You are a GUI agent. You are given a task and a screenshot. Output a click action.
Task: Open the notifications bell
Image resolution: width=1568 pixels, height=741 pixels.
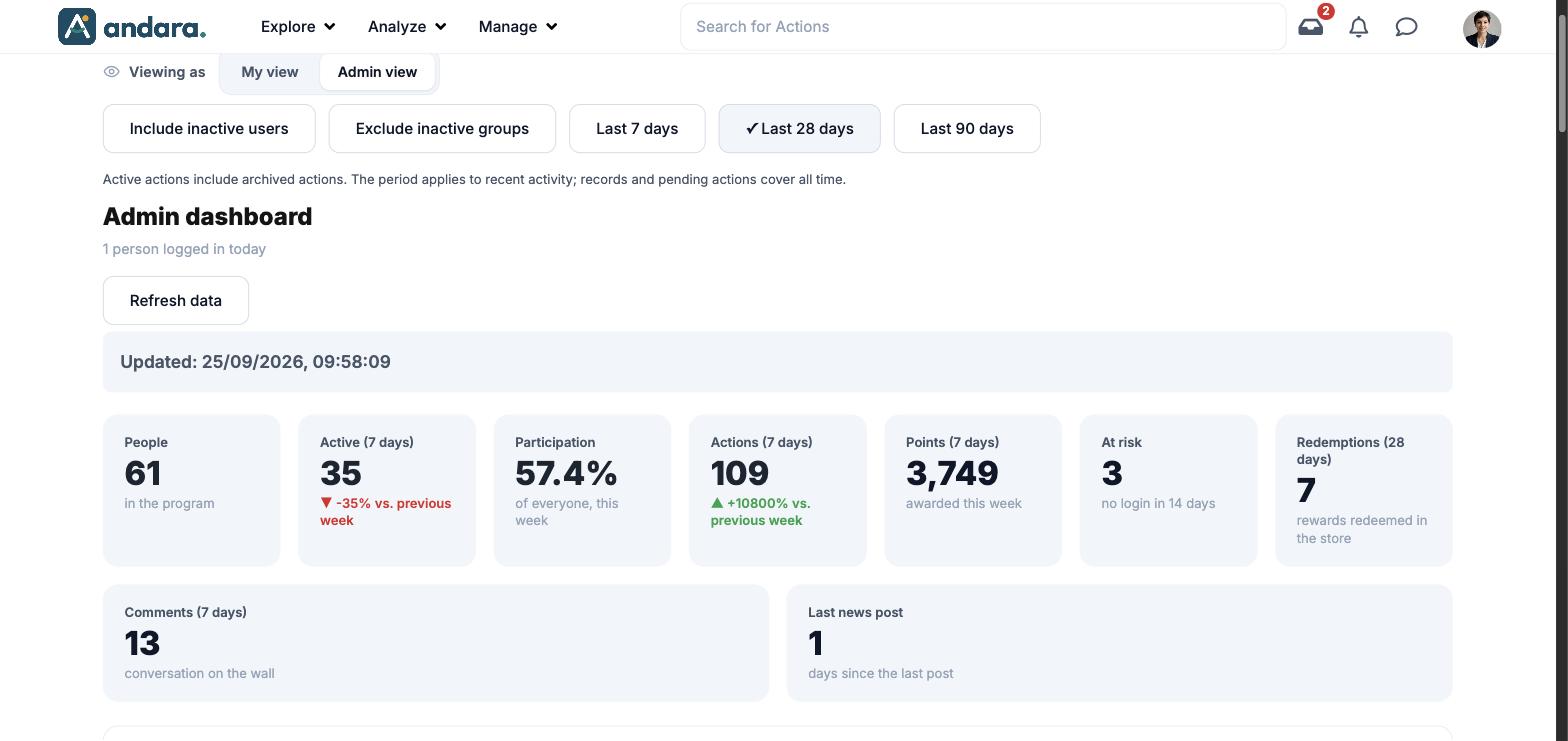coord(1358,27)
